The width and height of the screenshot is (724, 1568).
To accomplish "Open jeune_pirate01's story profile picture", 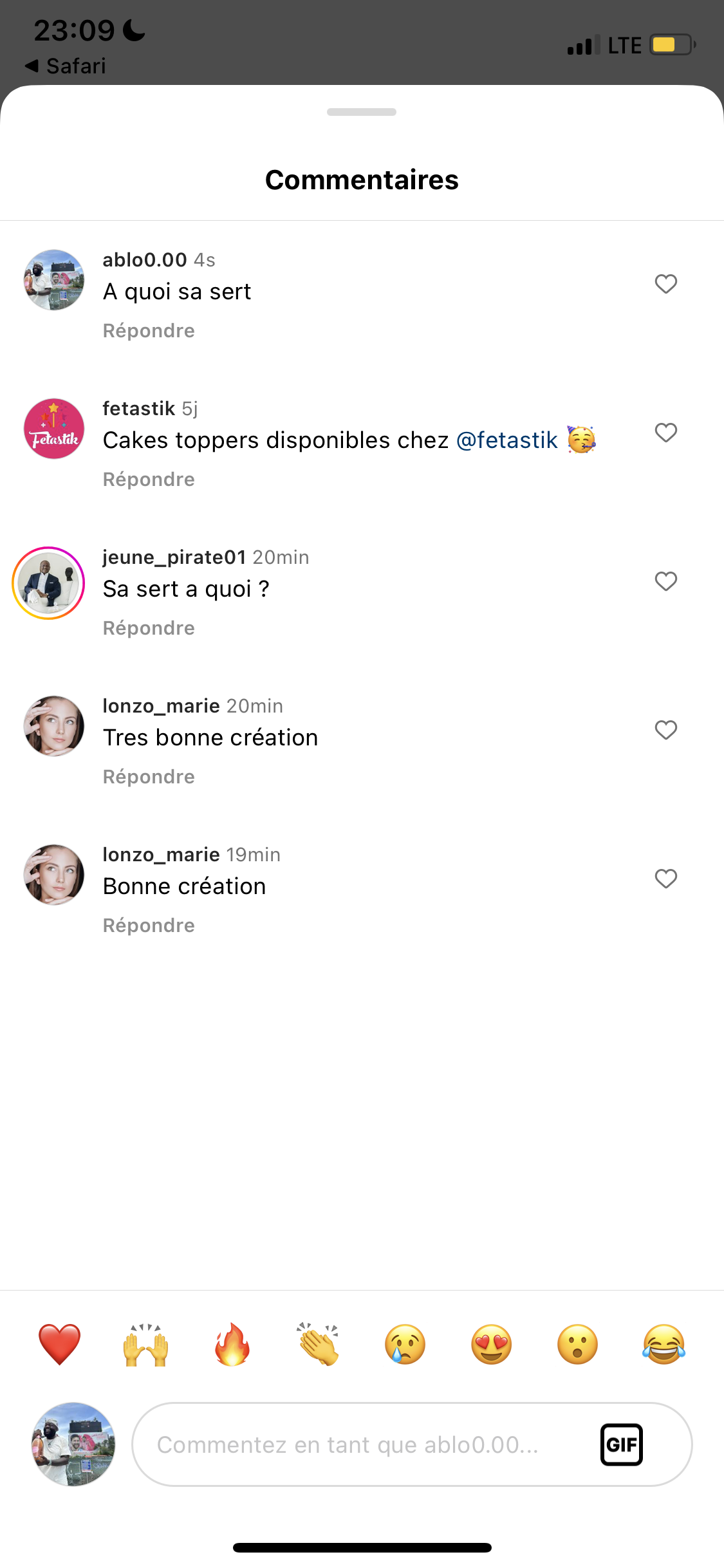I will (x=49, y=583).
